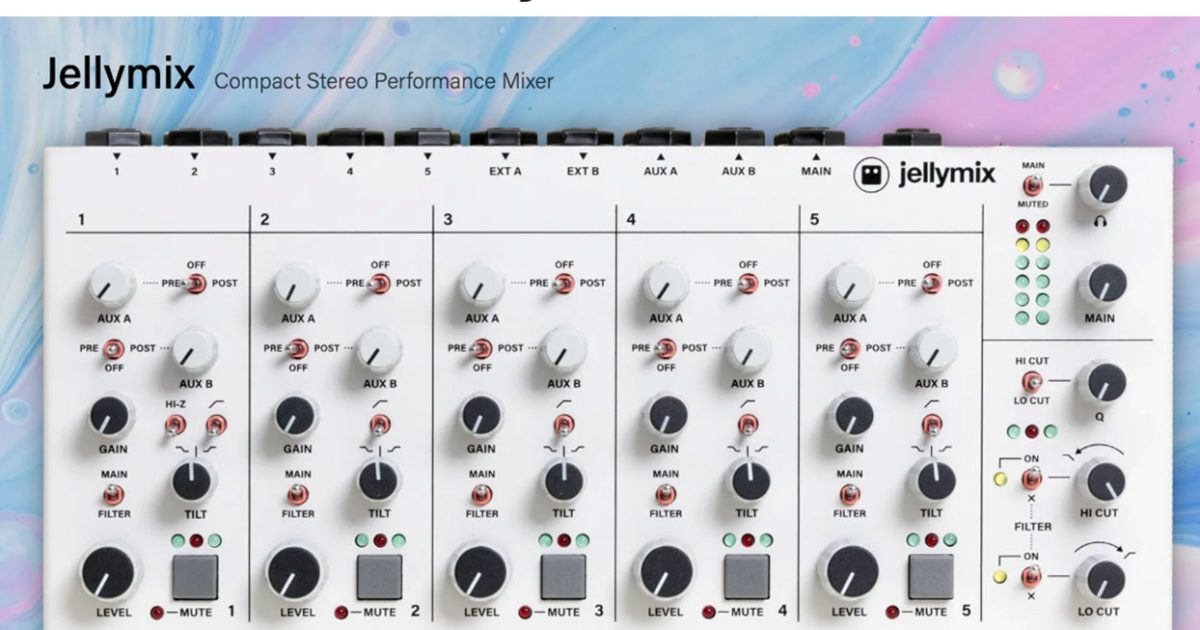Flip the channel 2 tilt shape switch above TILT
Screen dimensions: 1200x630
(x=380, y=425)
